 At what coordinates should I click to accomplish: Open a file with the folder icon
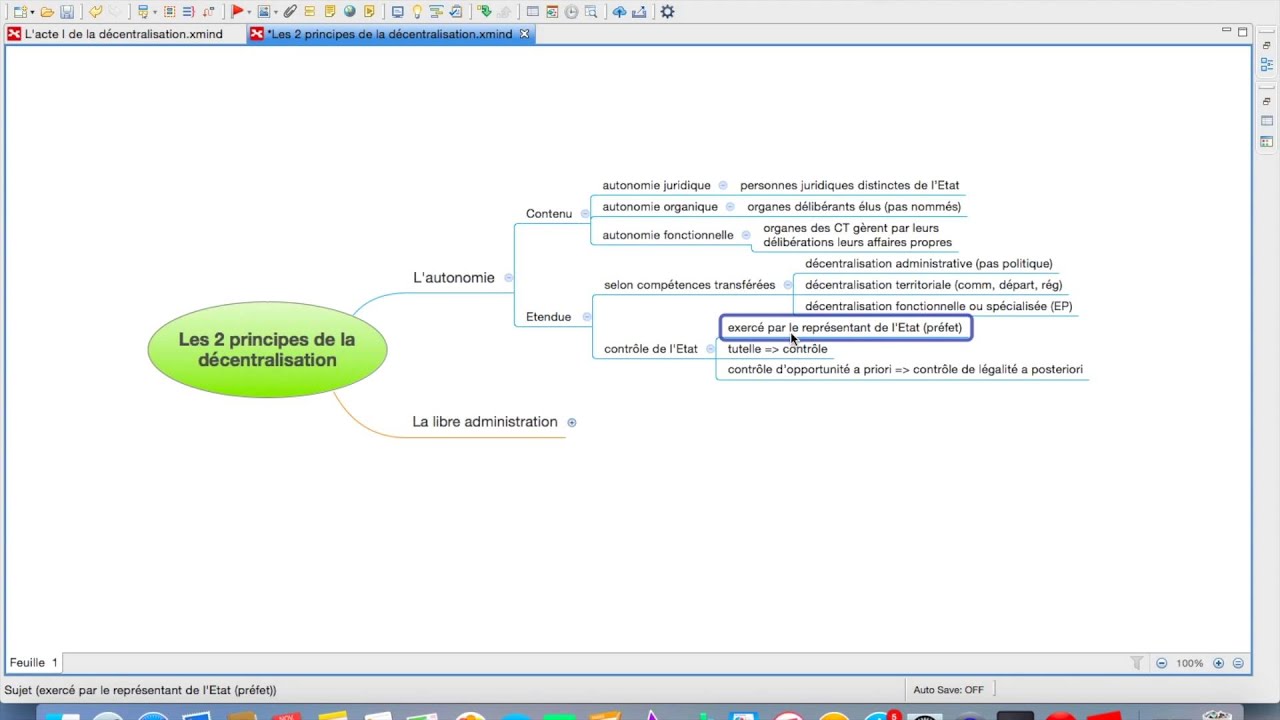47,12
